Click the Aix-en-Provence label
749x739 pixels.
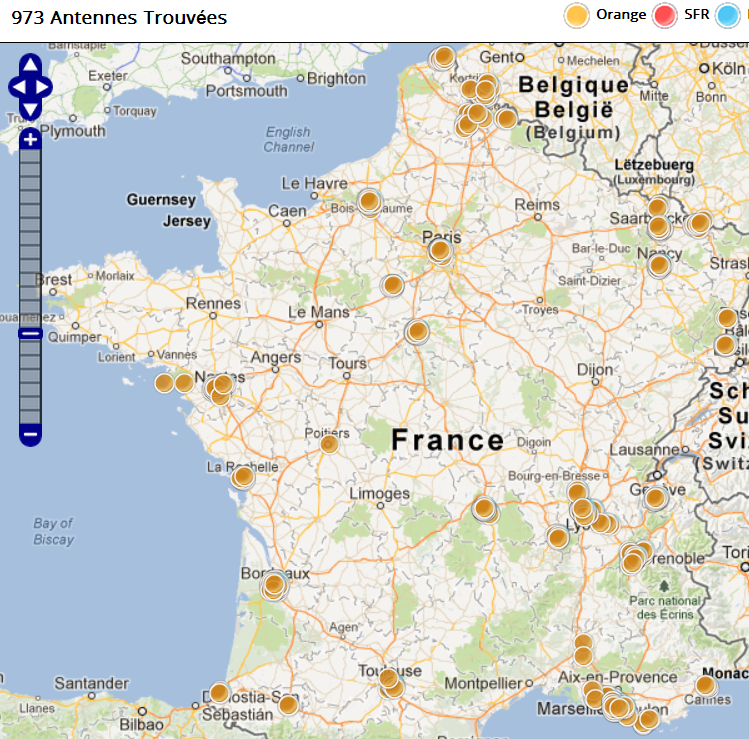tap(618, 677)
